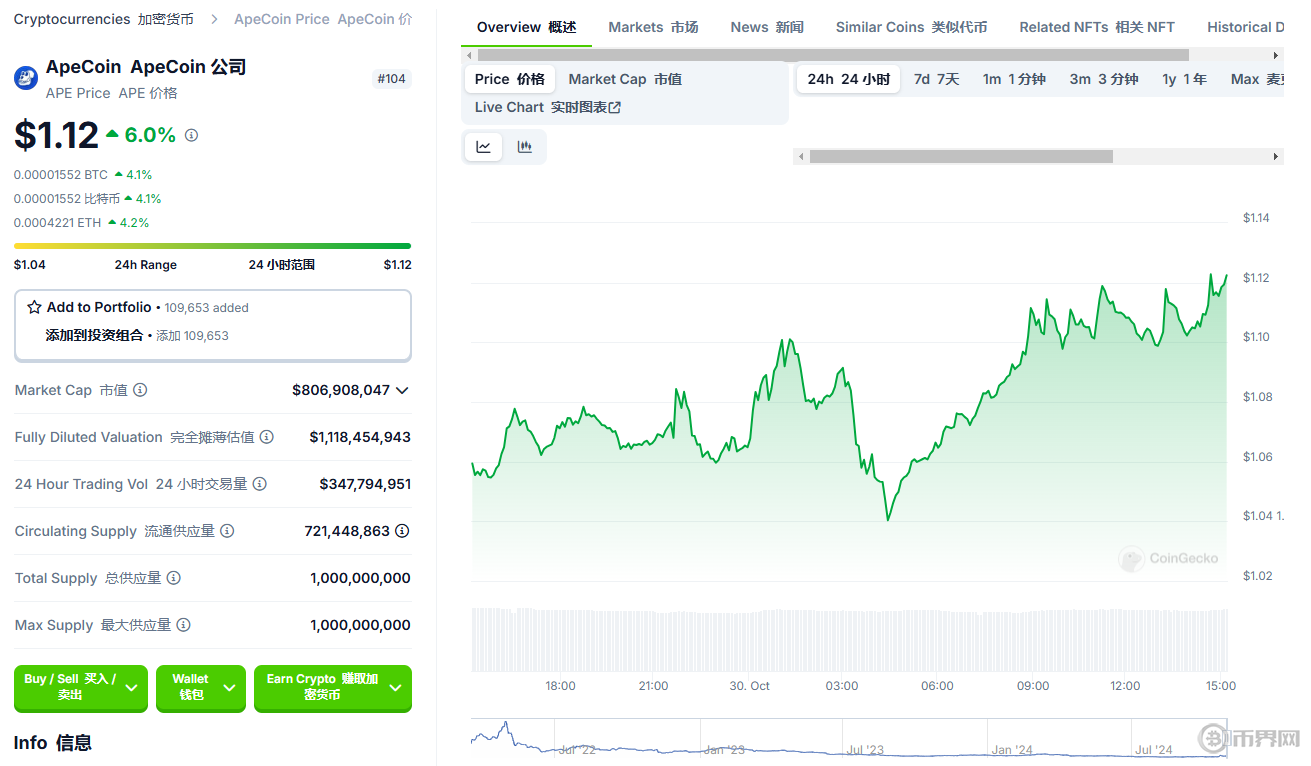Open Historical Data tab
This screenshot has height=766, width=1311.
1245,27
